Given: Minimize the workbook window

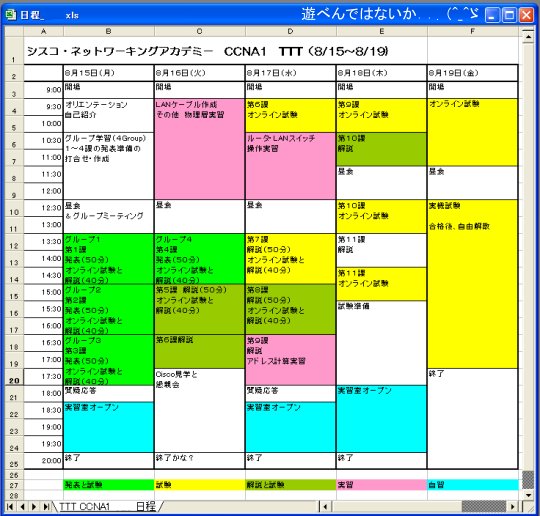Looking at the screenshot, I should (x=492, y=15).
